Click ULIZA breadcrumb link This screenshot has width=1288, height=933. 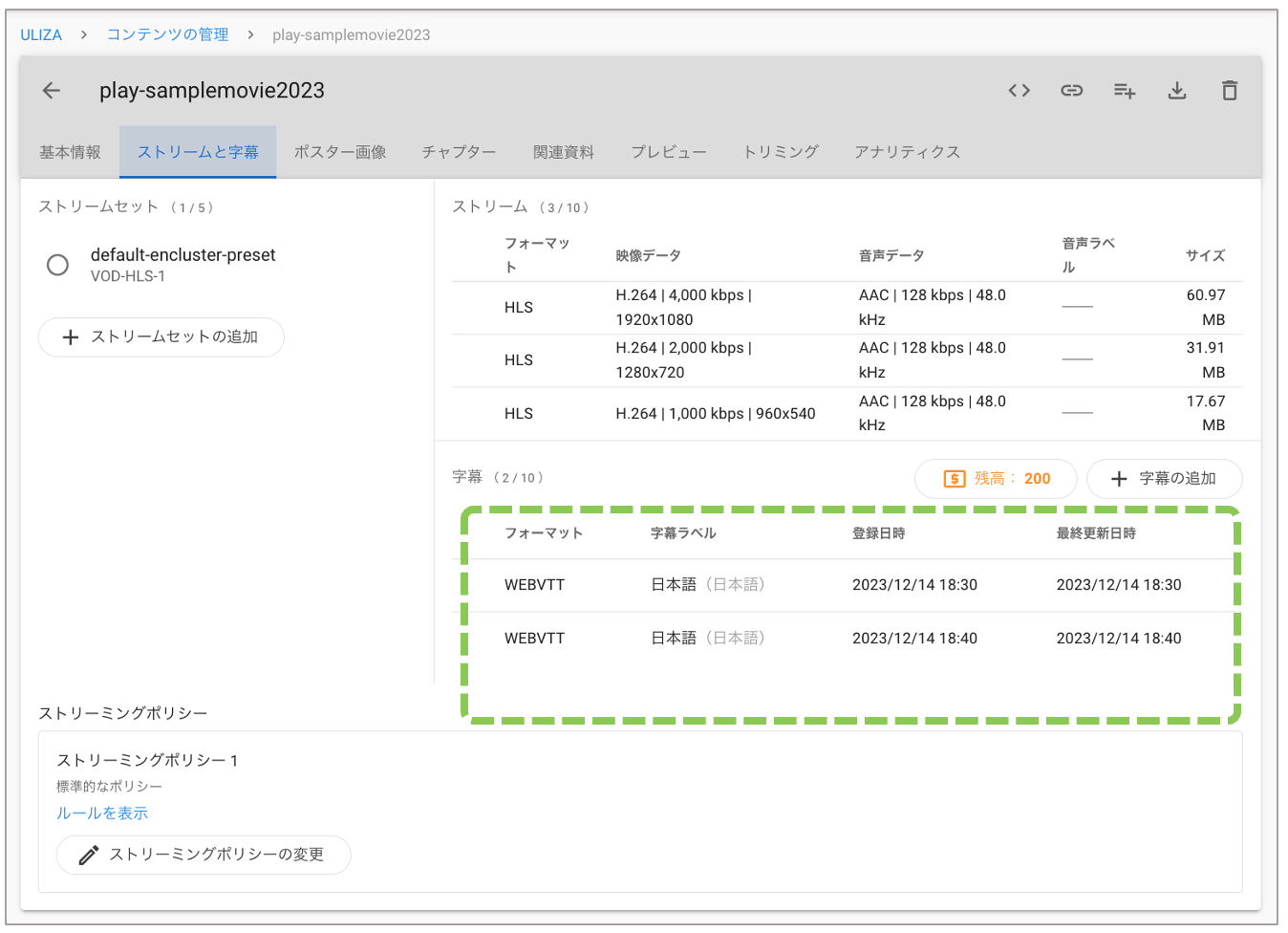pos(41,34)
